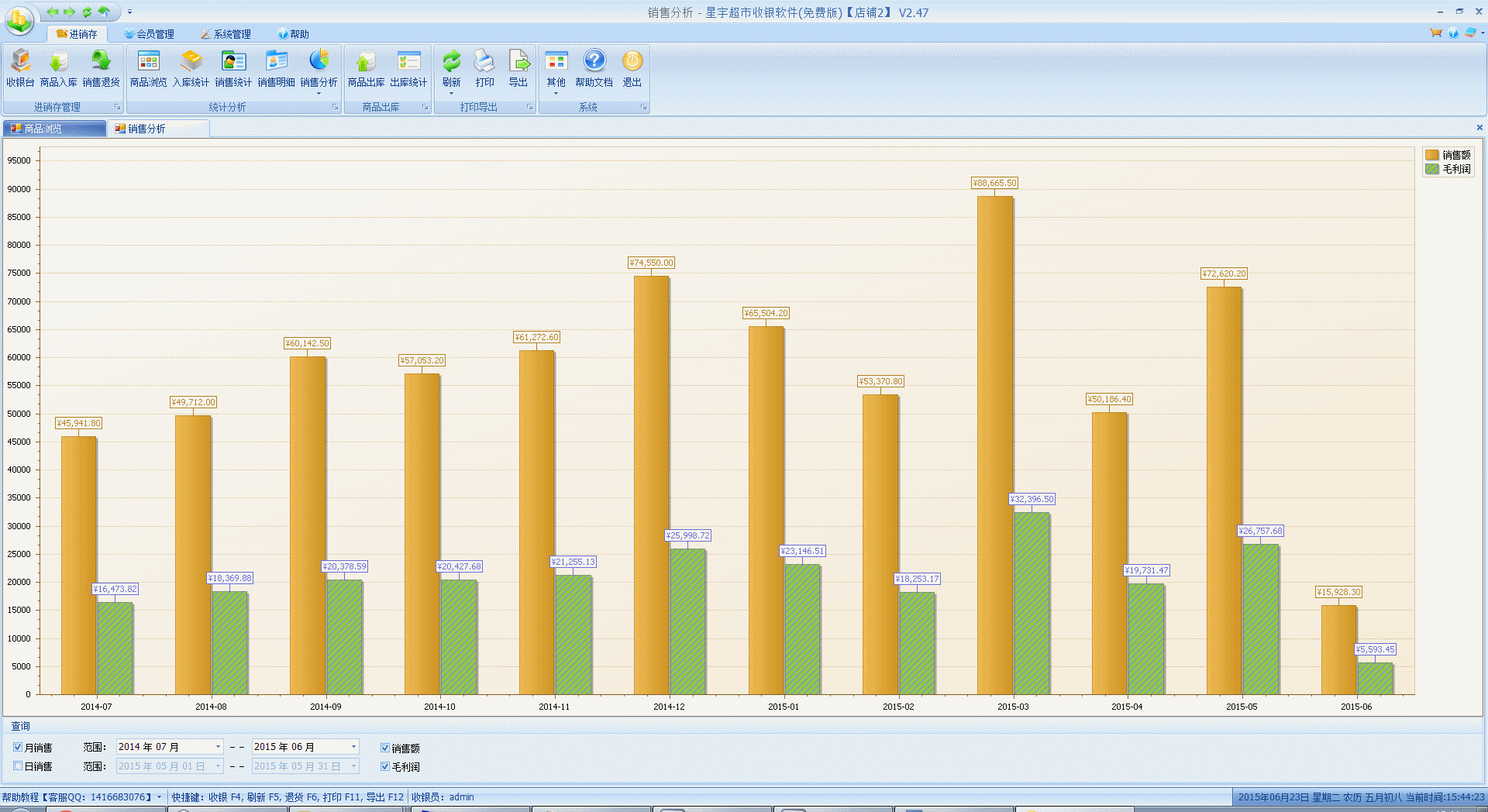1488x812 pixels.
Task: Click the ¥72,620.20 value label
Action: [x=1224, y=274]
